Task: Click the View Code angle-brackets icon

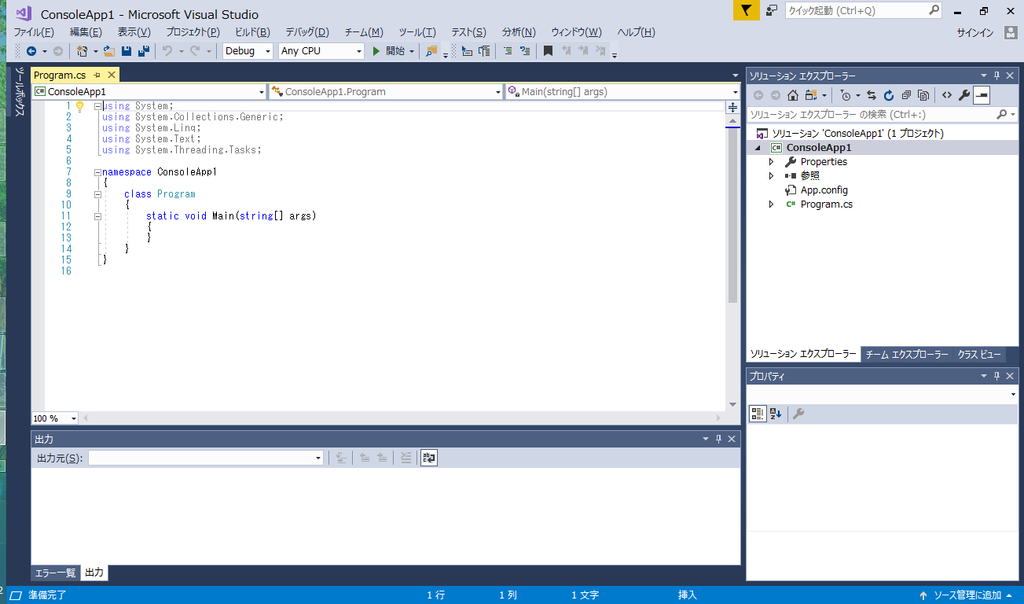Action: tap(947, 95)
